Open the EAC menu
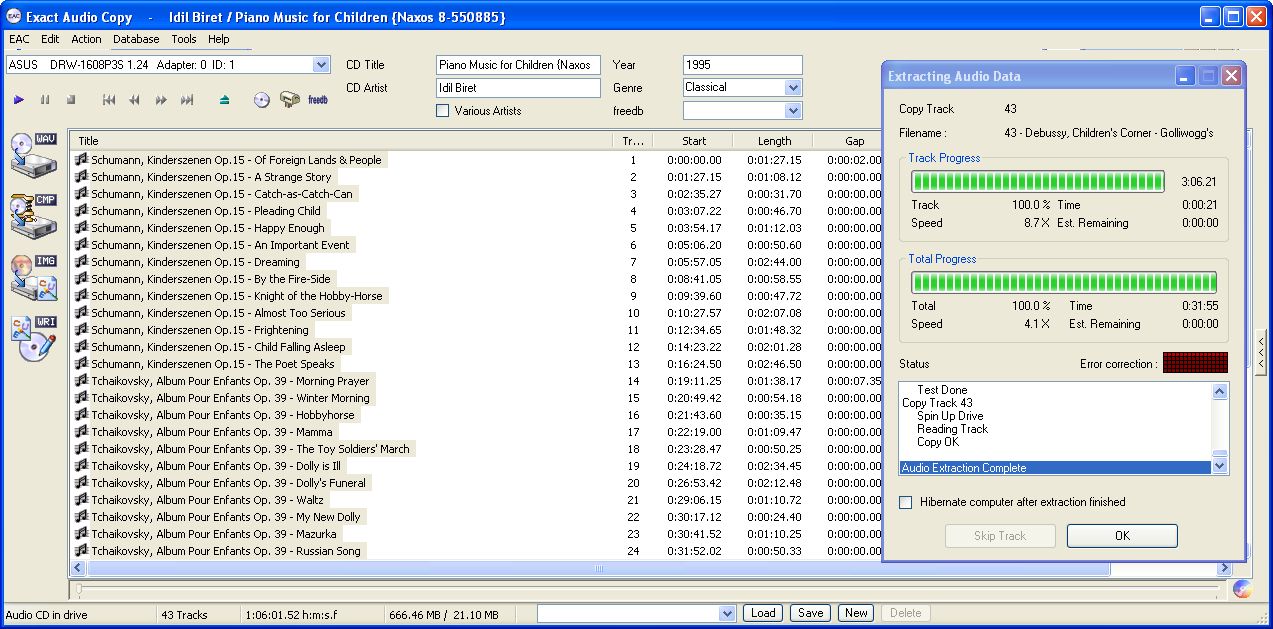Image resolution: width=1273 pixels, height=629 pixels. 19,40
